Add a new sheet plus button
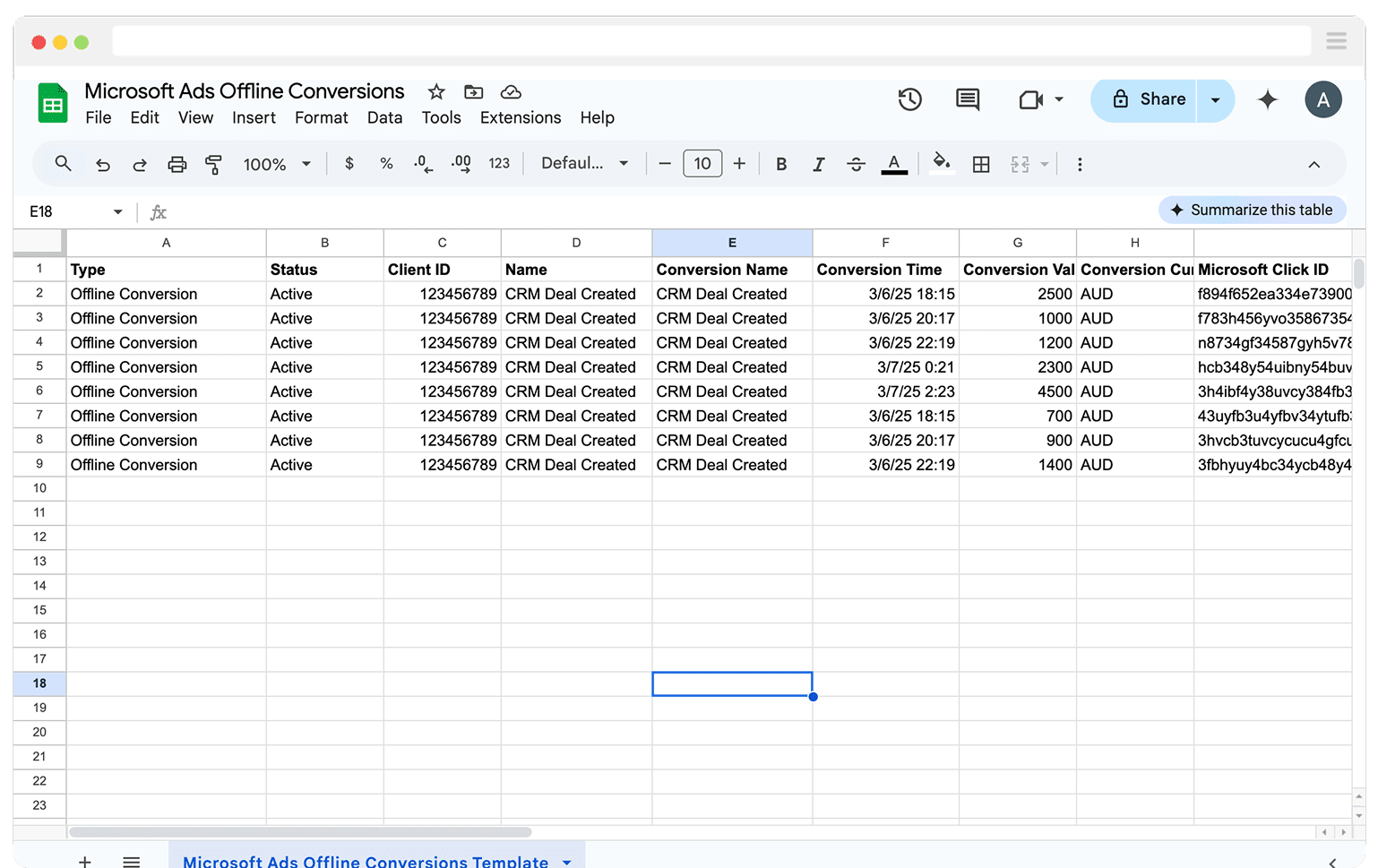Image resolution: width=1378 pixels, height=868 pixels. click(x=84, y=862)
